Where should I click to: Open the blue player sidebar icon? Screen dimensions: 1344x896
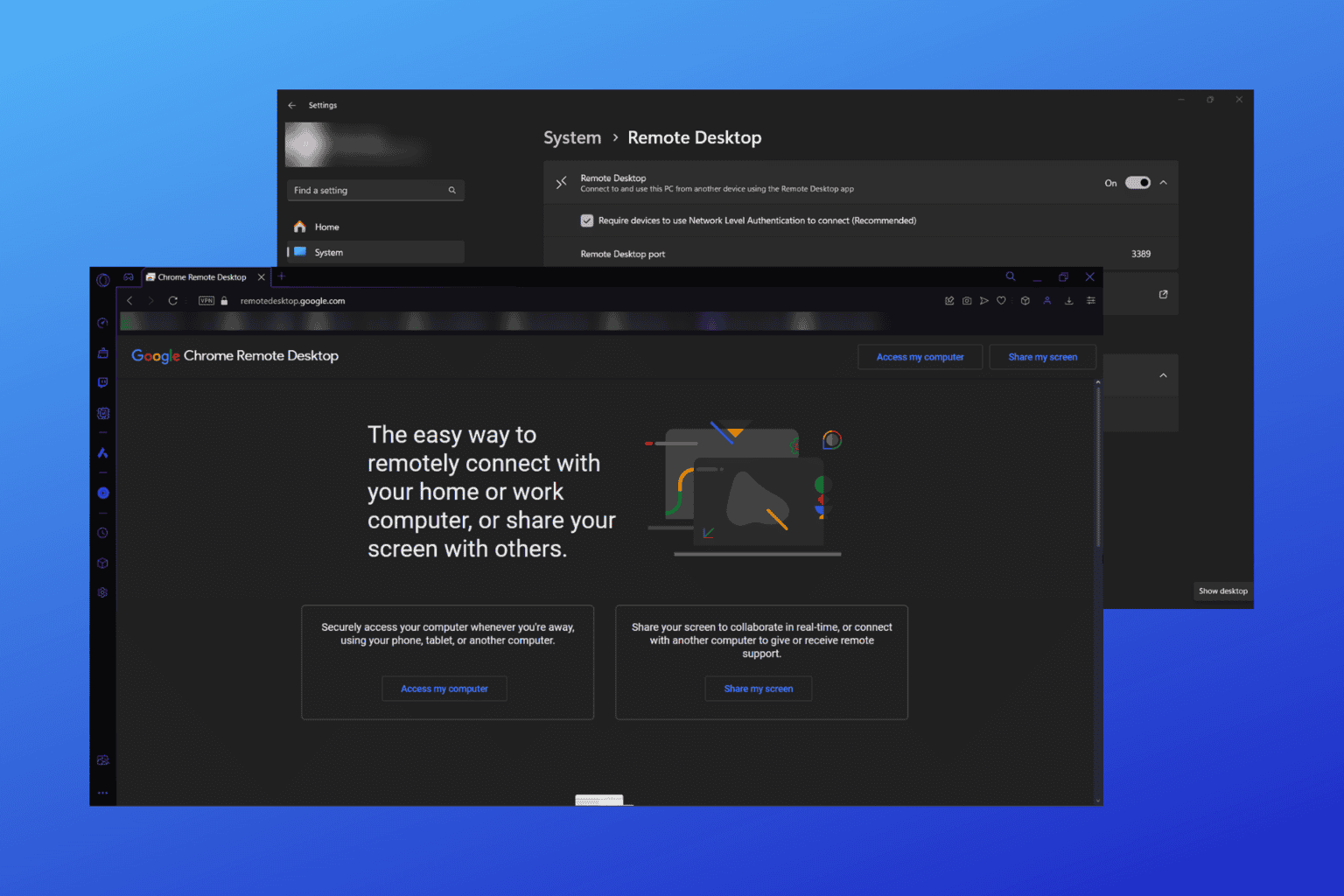(x=102, y=493)
